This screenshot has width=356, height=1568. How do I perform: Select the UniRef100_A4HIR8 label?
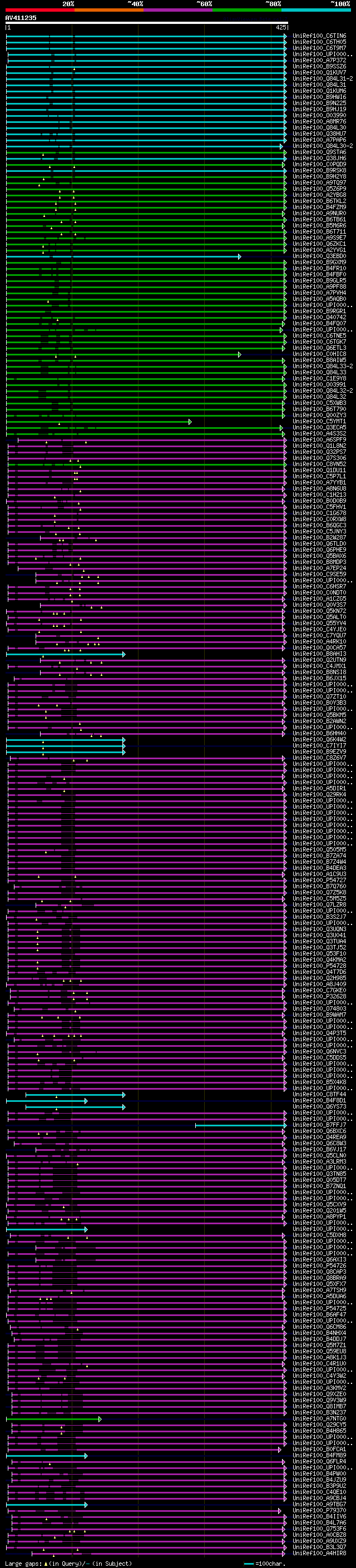(319, 1553)
